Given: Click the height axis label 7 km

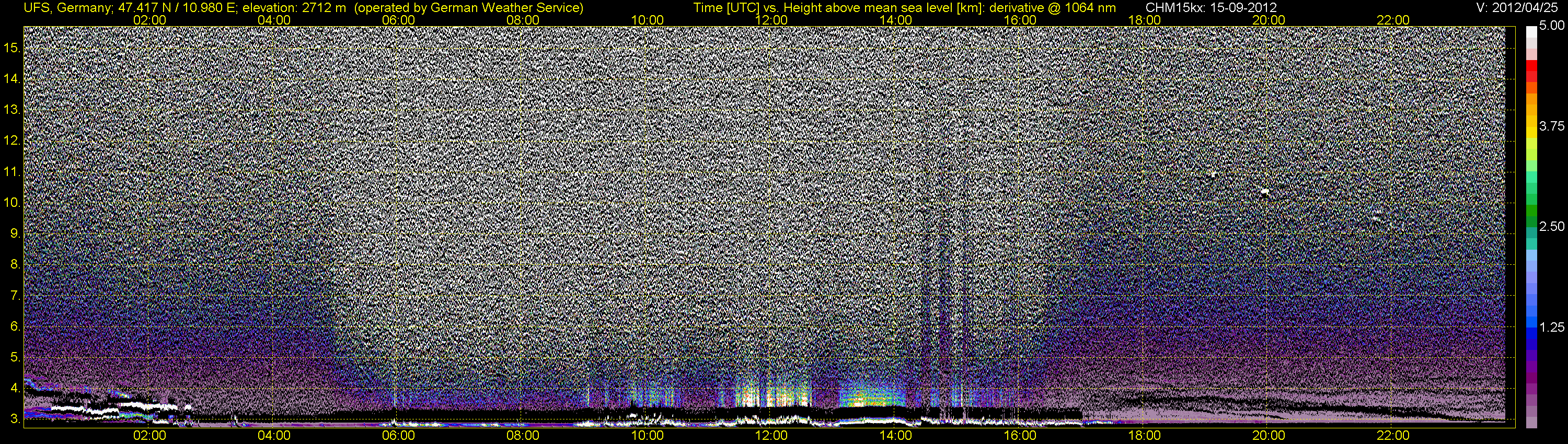Looking at the screenshot, I should tap(15, 296).
